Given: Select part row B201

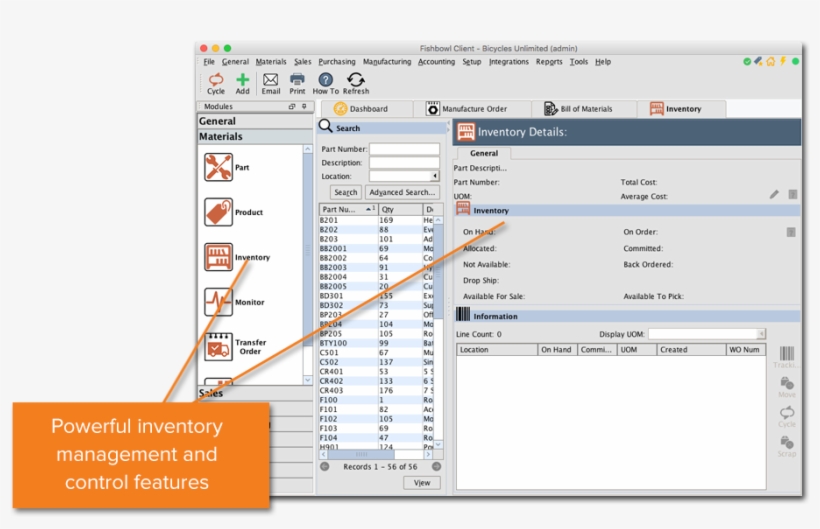Looking at the screenshot, I should tap(377, 220).
